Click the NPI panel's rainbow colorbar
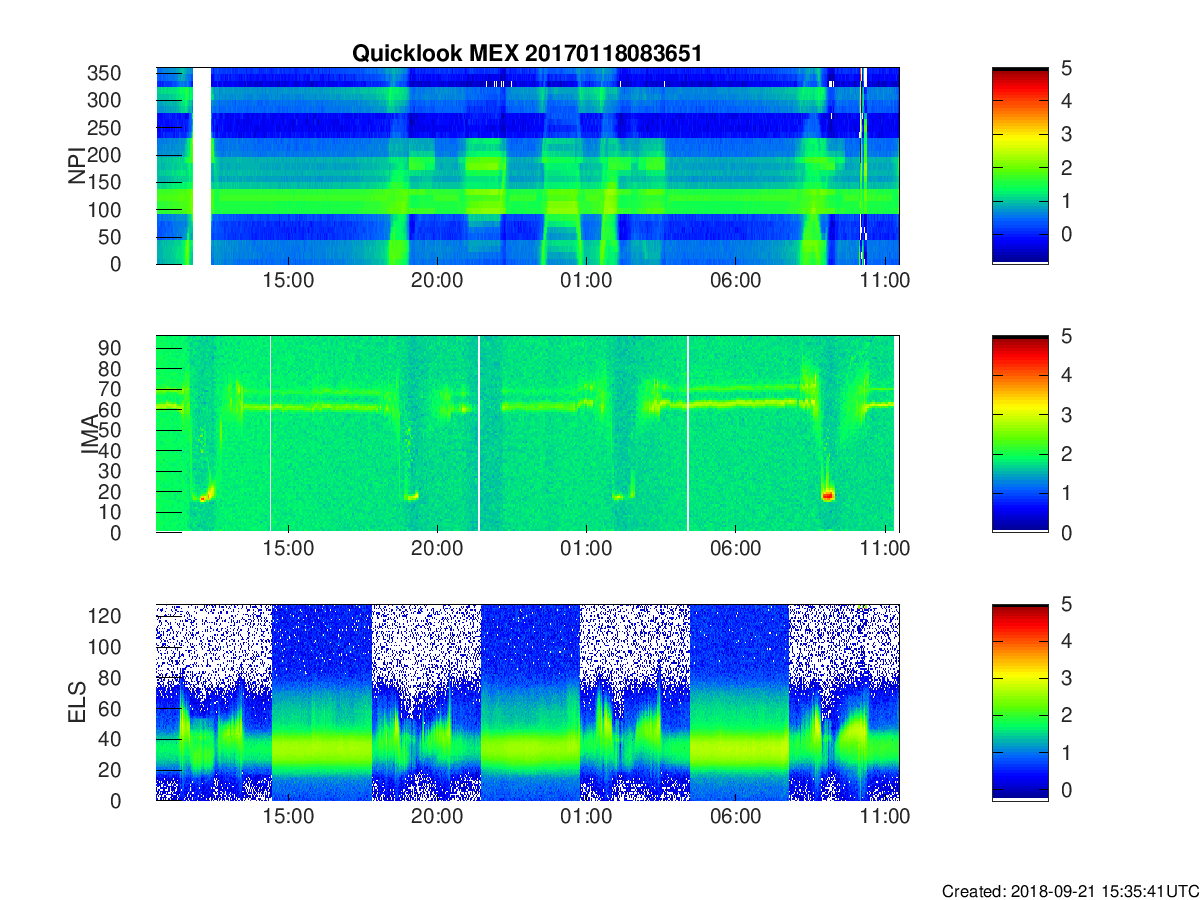The height and width of the screenshot is (900, 1200). coord(1020,165)
